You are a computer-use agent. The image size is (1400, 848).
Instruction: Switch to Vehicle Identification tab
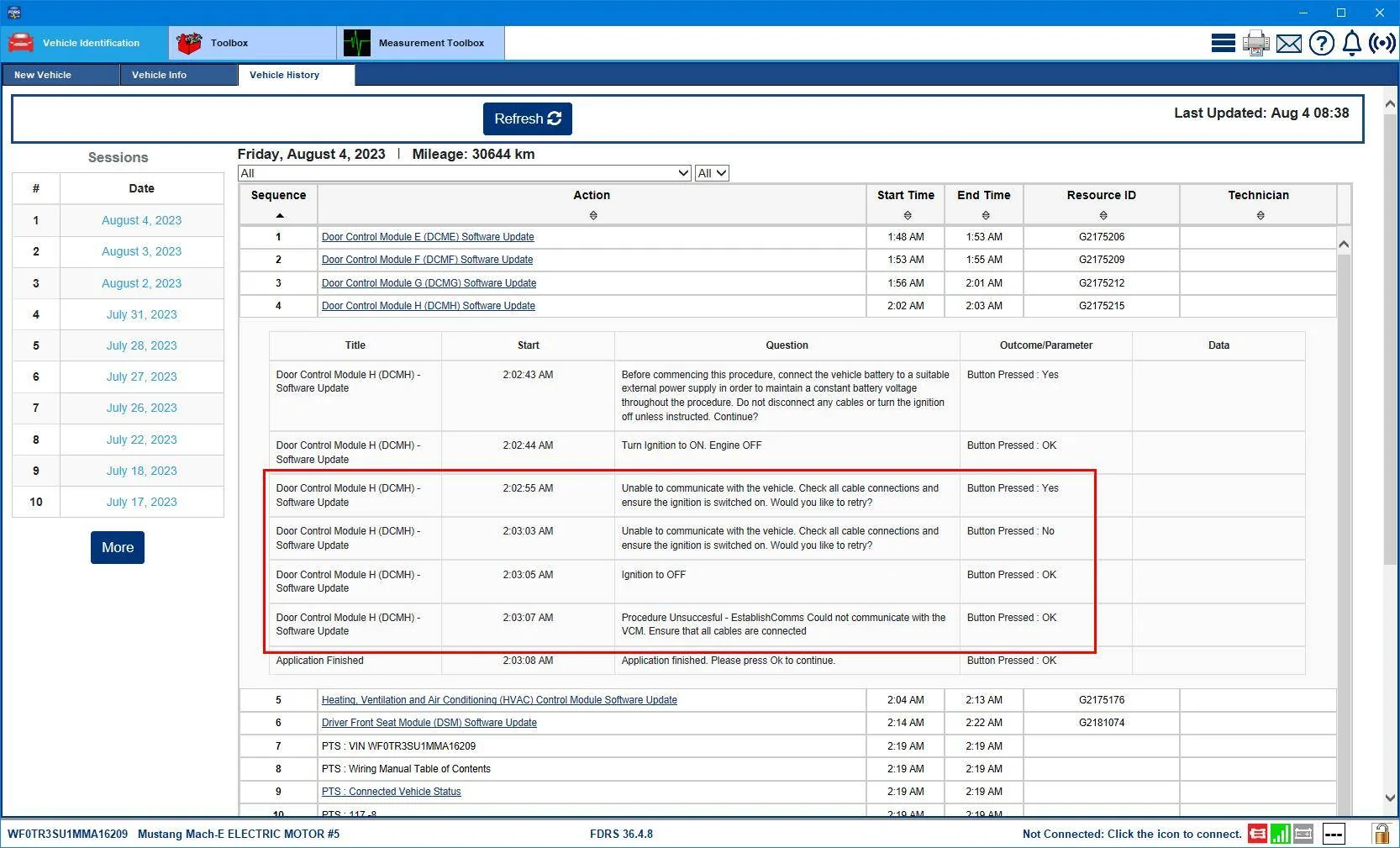pyautogui.click(x=84, y=43)
